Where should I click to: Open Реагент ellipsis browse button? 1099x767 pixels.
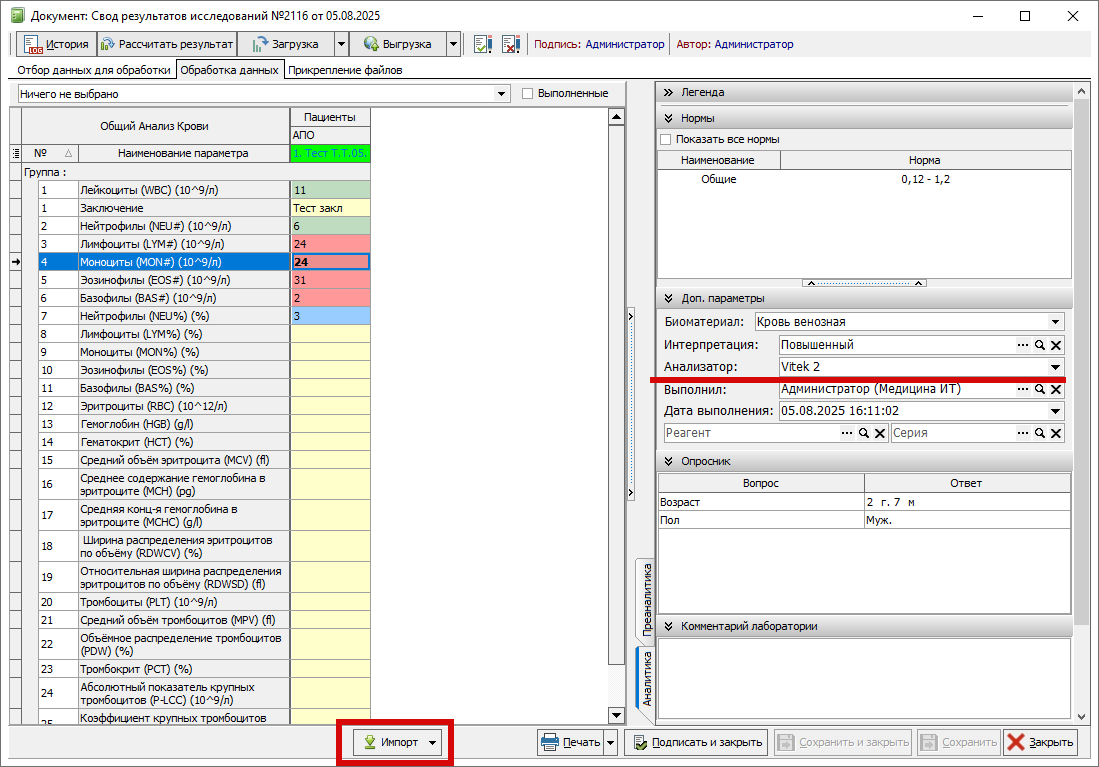coord(847,433)
